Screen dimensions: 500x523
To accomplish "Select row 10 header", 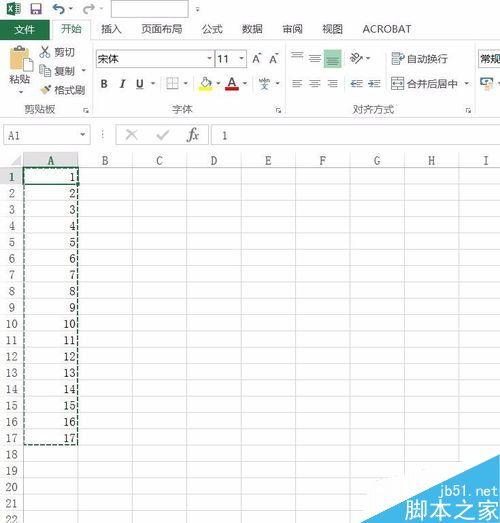I will [x=12, y=323].
